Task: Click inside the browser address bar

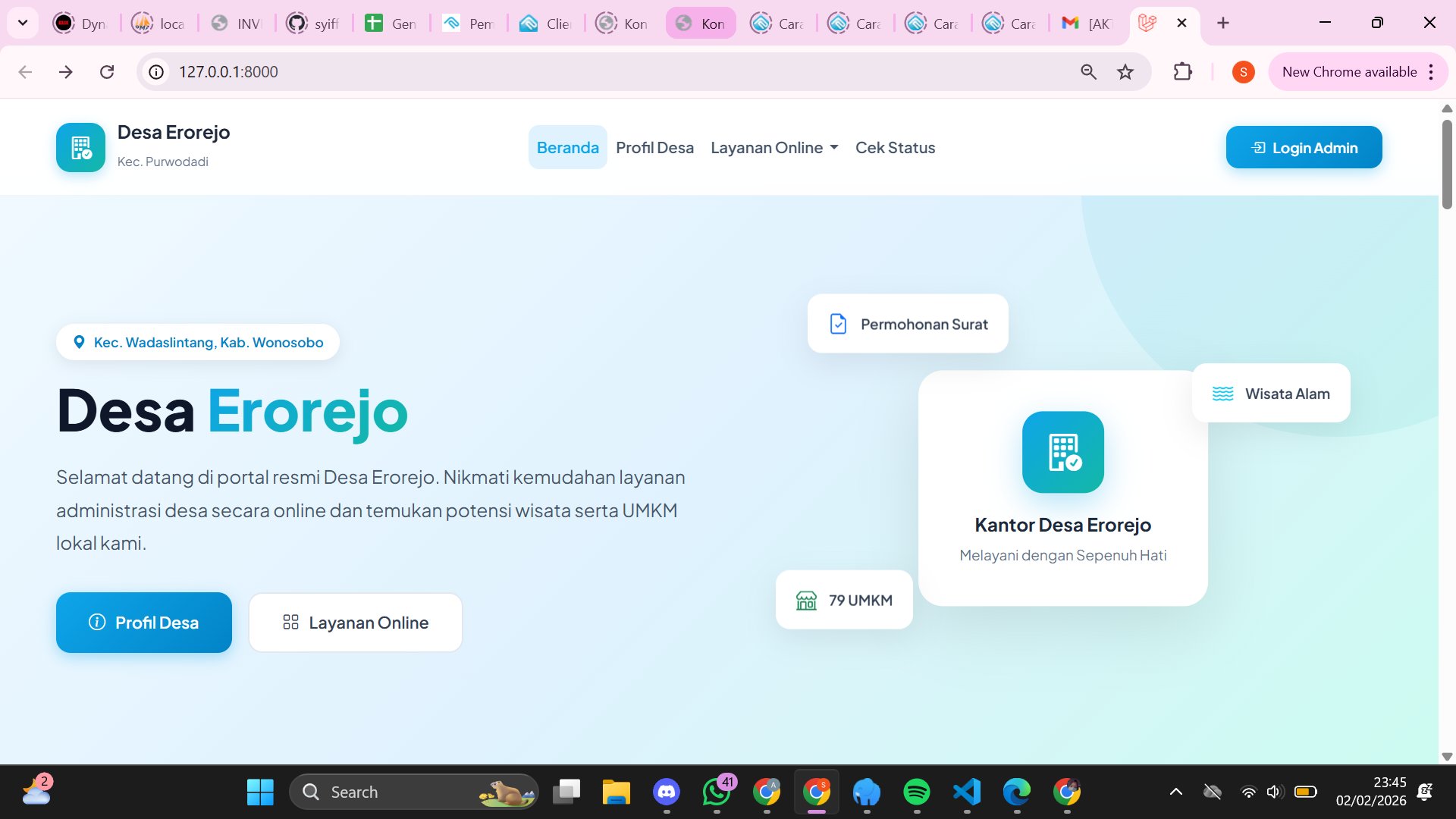Action: click(x=455, y=72)
